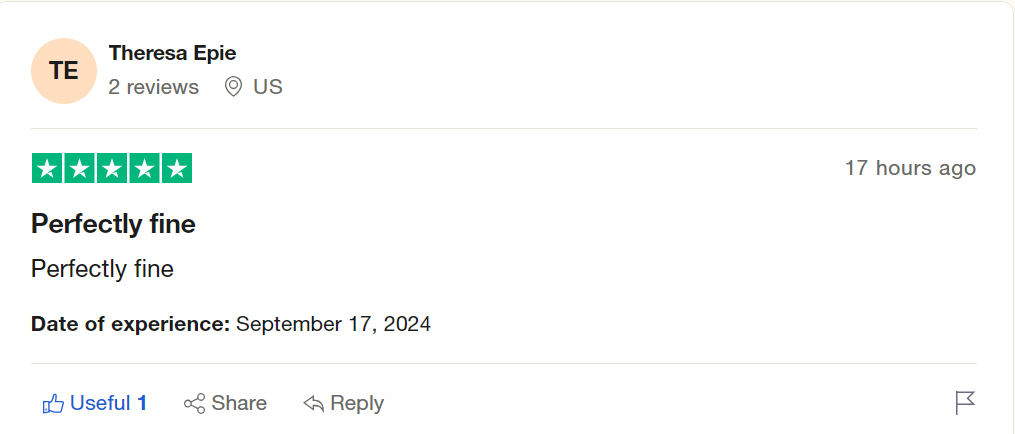Click the Share network icon
Viewport: 1015px width, 434px height.
194,404
